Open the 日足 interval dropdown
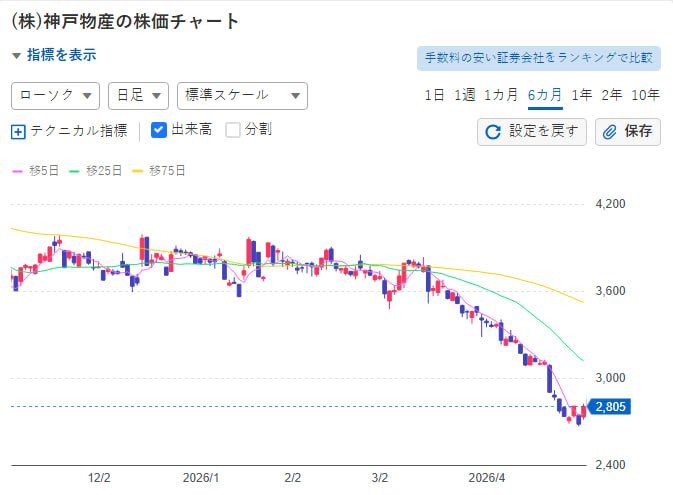The image size is (673, 495). coord(138,96)
